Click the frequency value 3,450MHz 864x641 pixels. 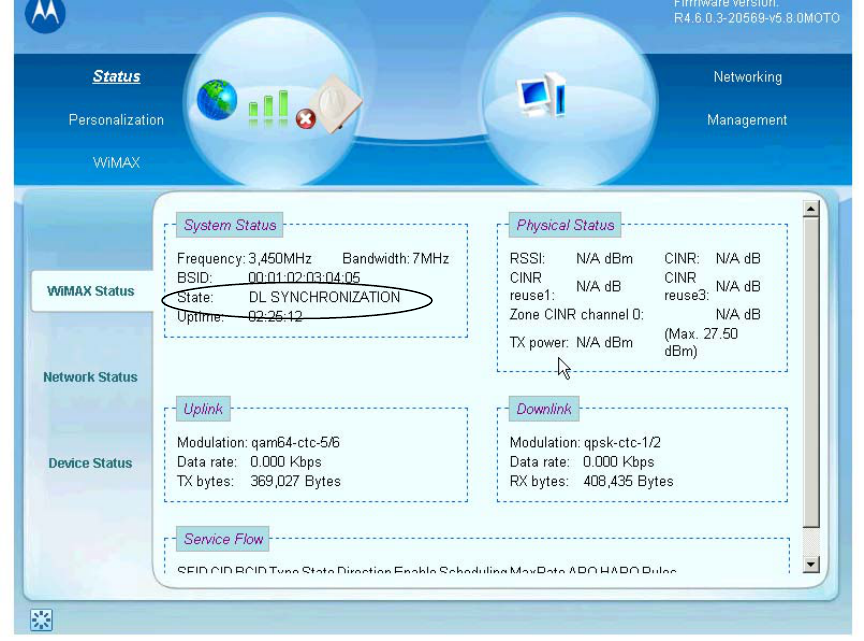[280, 258]
